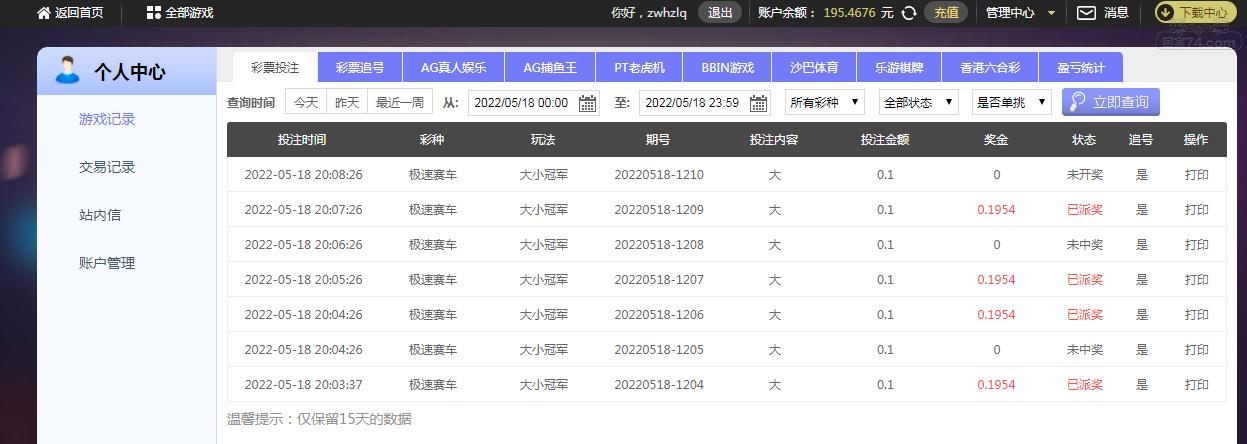Switch to the BBIN游戏 tab
The image size is (1247, 444).
[728, 68]
